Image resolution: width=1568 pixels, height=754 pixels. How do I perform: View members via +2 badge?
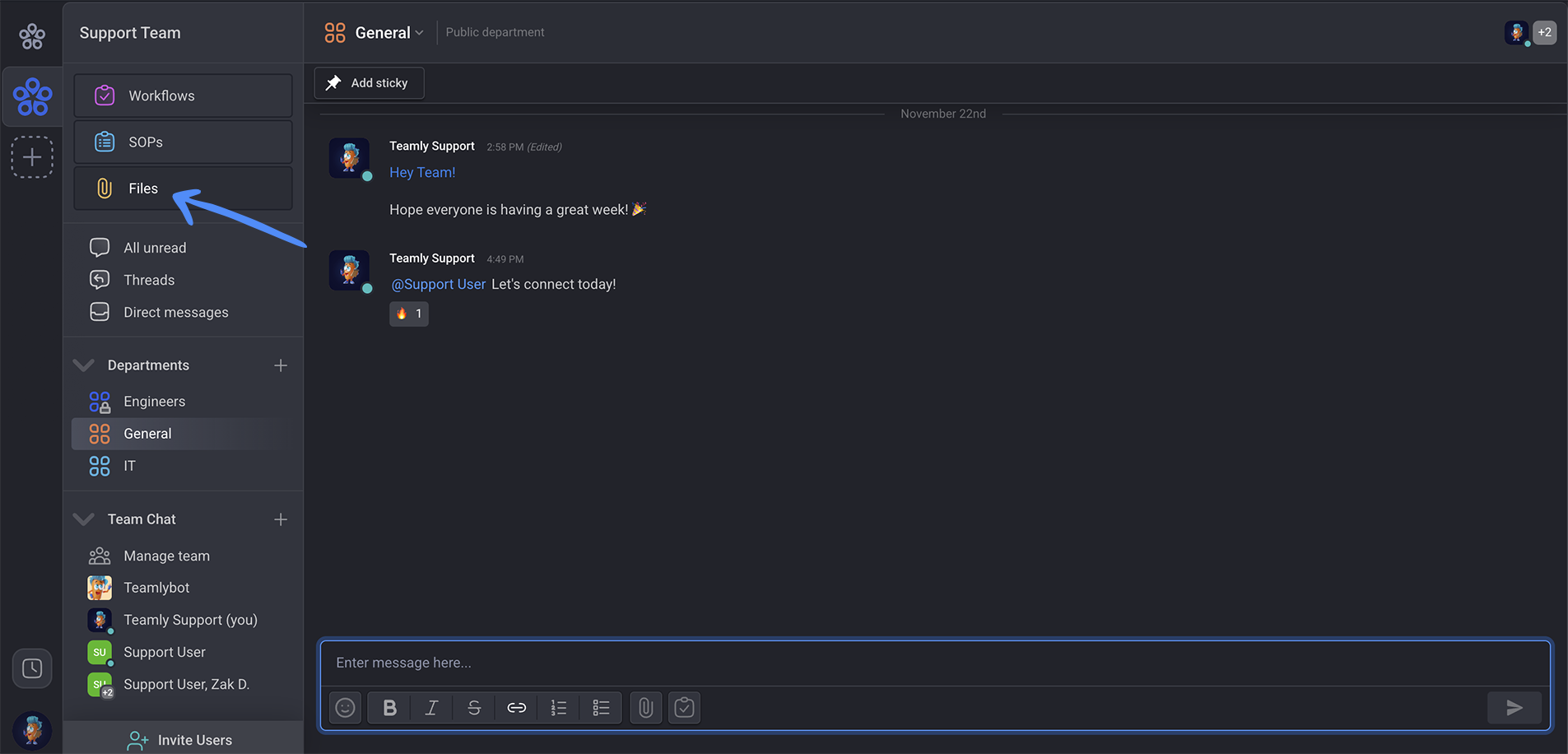1544,32
